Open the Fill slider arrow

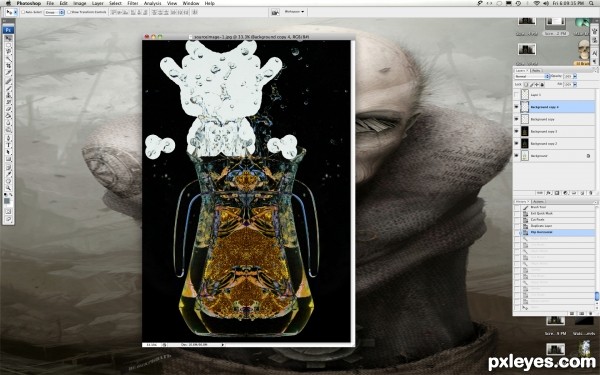[575, 85]
